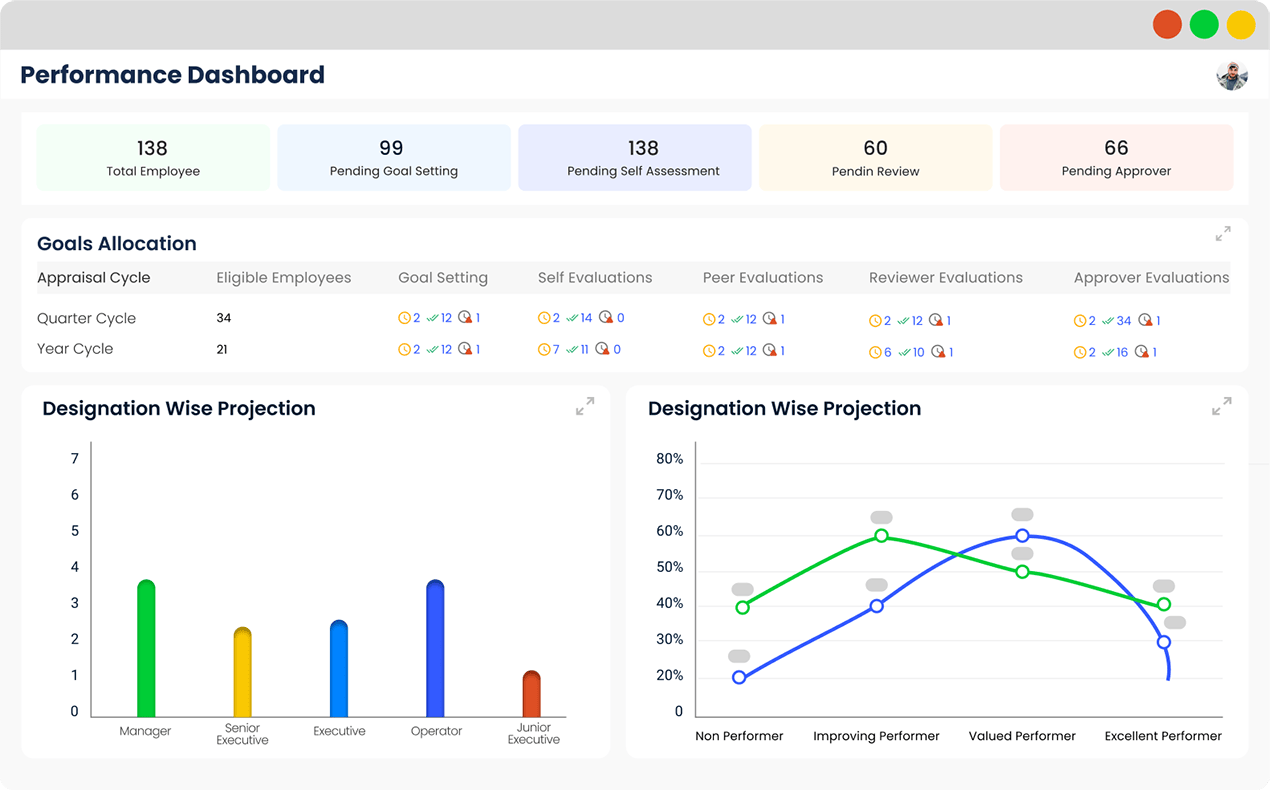Click pending clock icon in Year Cycle Reviewer Evaluations
The height and width of the screenshot is (790, 1270).
pos(875,352)
